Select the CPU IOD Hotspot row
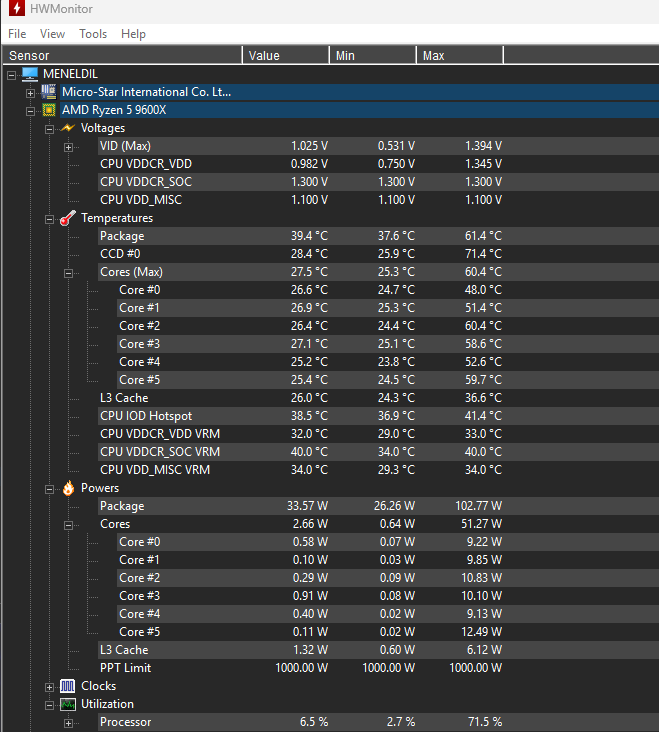Viewport: 659px width, 732px height. pyautogui.click(x=378, y=416)
